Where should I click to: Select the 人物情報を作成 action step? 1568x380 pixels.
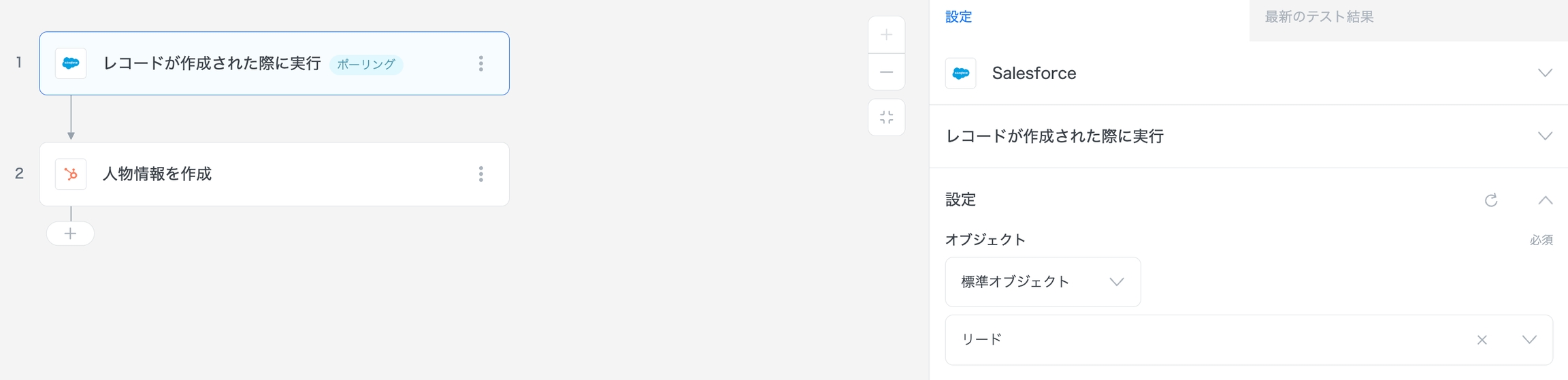tap(157, 174)
